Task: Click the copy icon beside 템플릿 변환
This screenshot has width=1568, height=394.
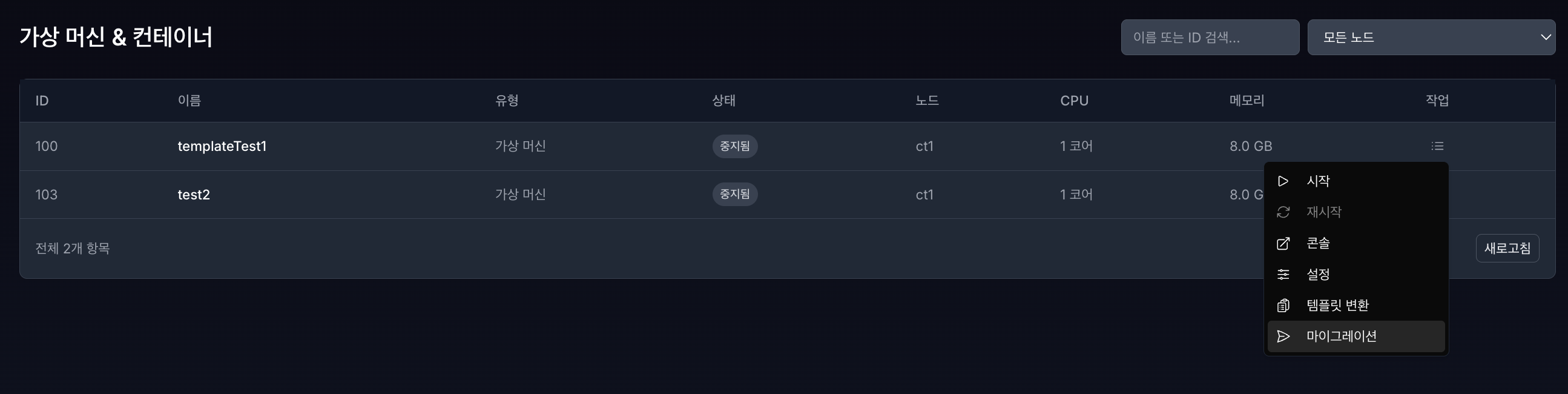Action: click(1283, 305)
